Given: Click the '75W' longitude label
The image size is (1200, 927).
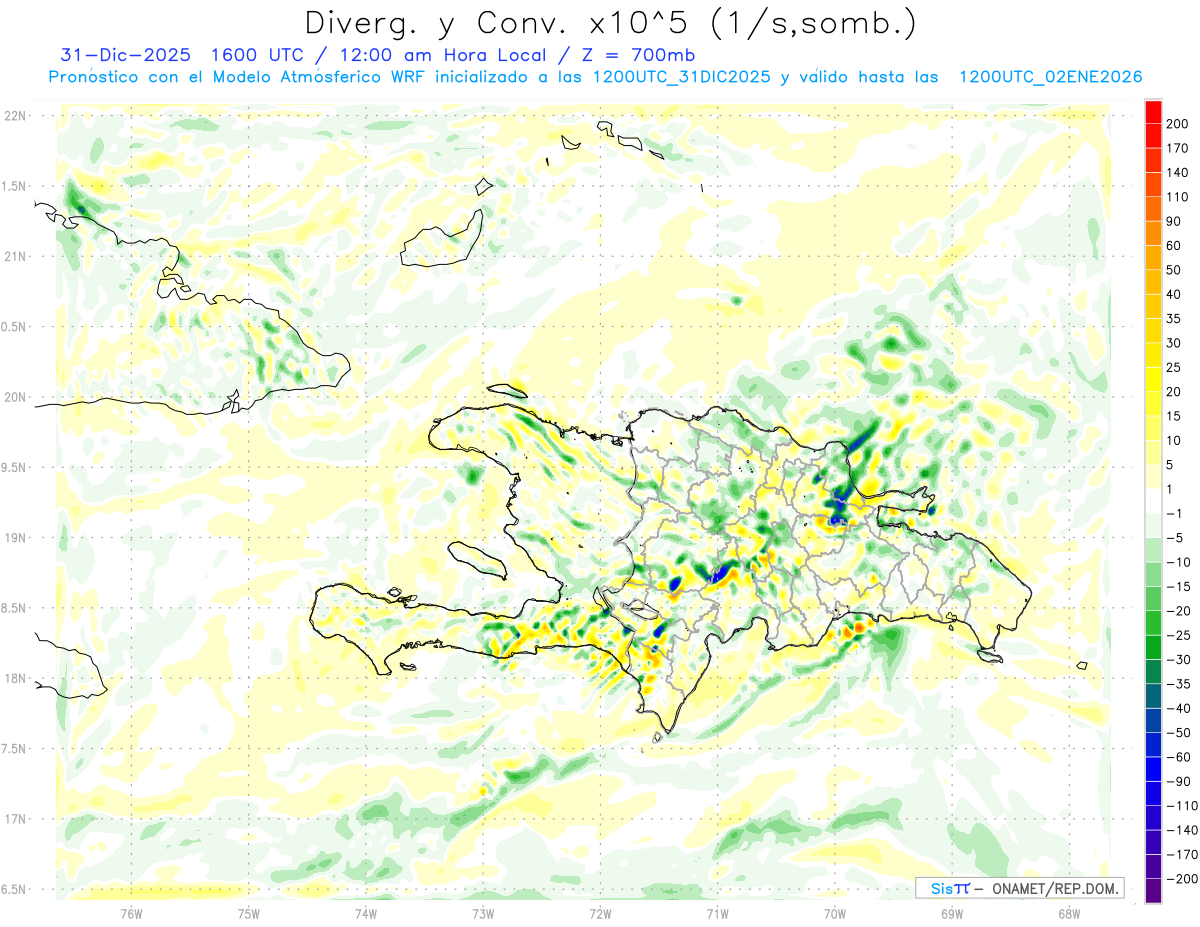Looking at the screenshot, I should click(x=249, y=913).
